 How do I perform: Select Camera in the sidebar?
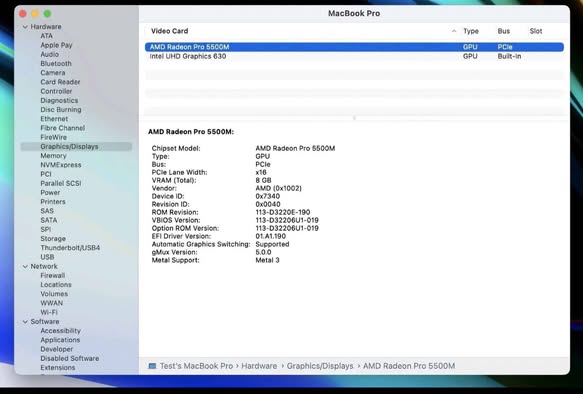52,73
